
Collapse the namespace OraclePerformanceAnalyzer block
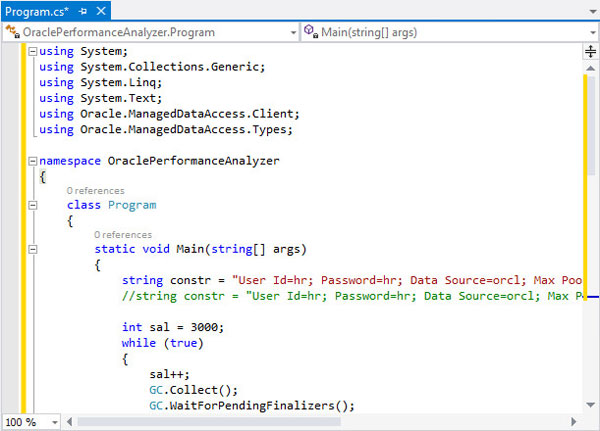tap(33, 161)
